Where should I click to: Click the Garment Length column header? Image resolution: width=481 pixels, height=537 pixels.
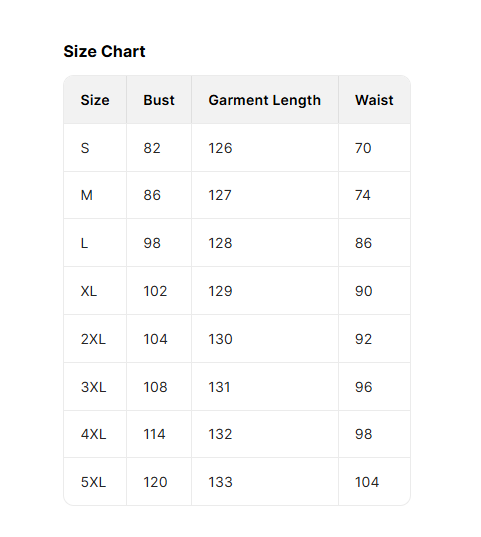click(x=264, y=100)
